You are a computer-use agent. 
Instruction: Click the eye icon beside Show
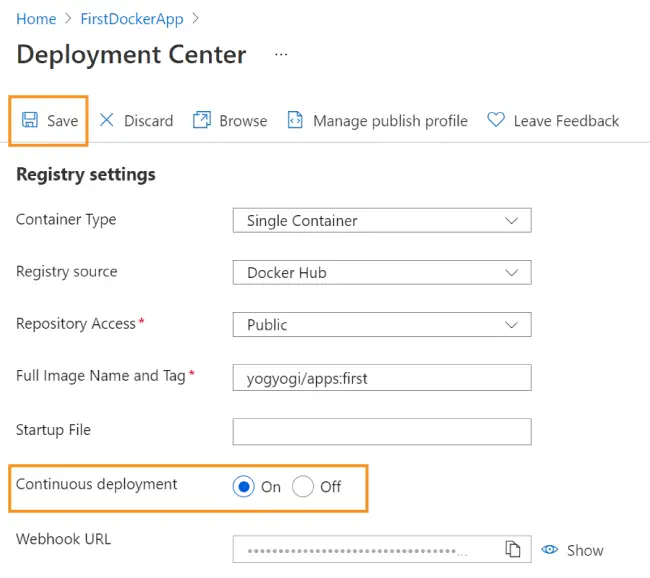(x=550, y=549)
